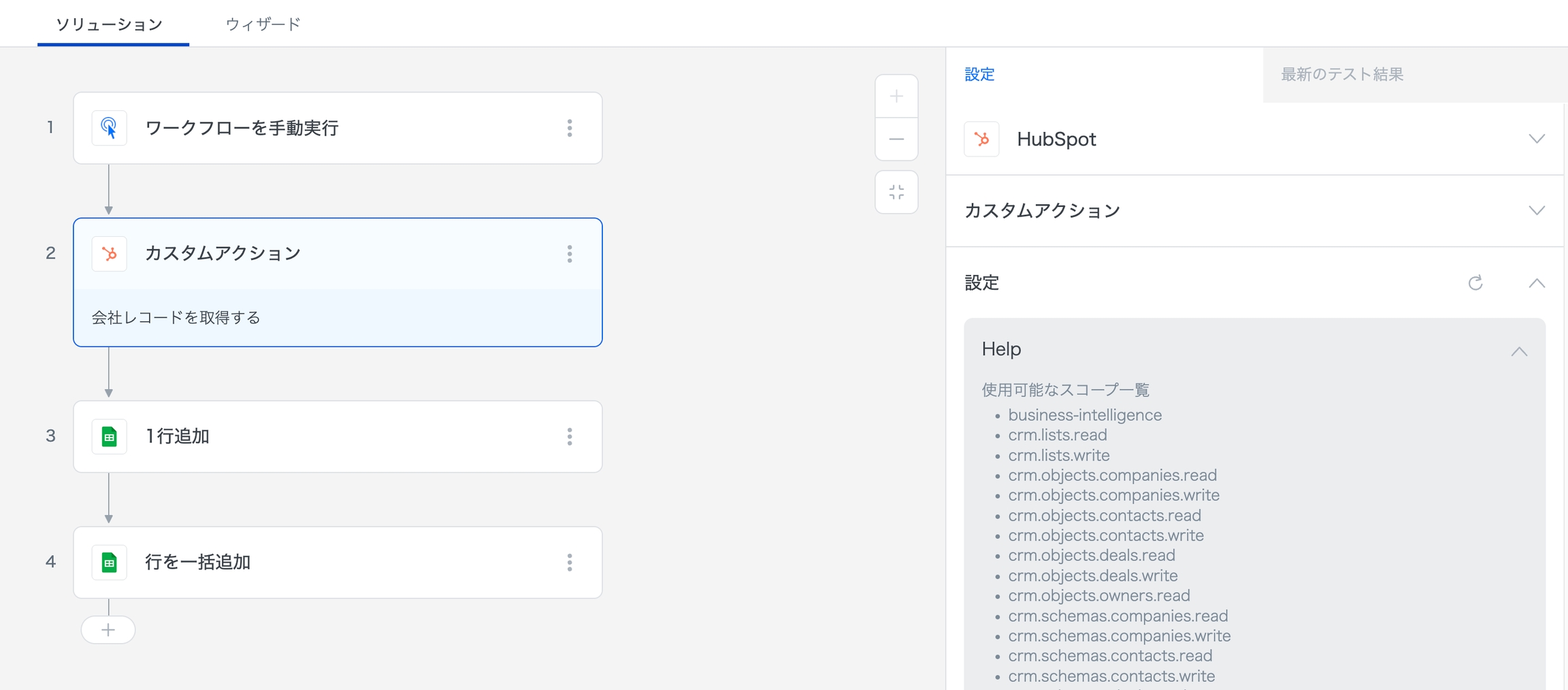Expand the カスタムアクション dropdown in settings panel
Viewport: 1568px width, 690px height.
coord(1536,210)
